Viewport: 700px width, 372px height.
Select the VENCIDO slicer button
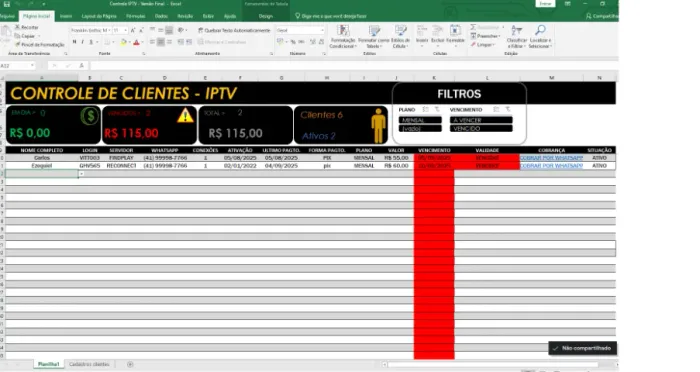(x=481, y=129)
